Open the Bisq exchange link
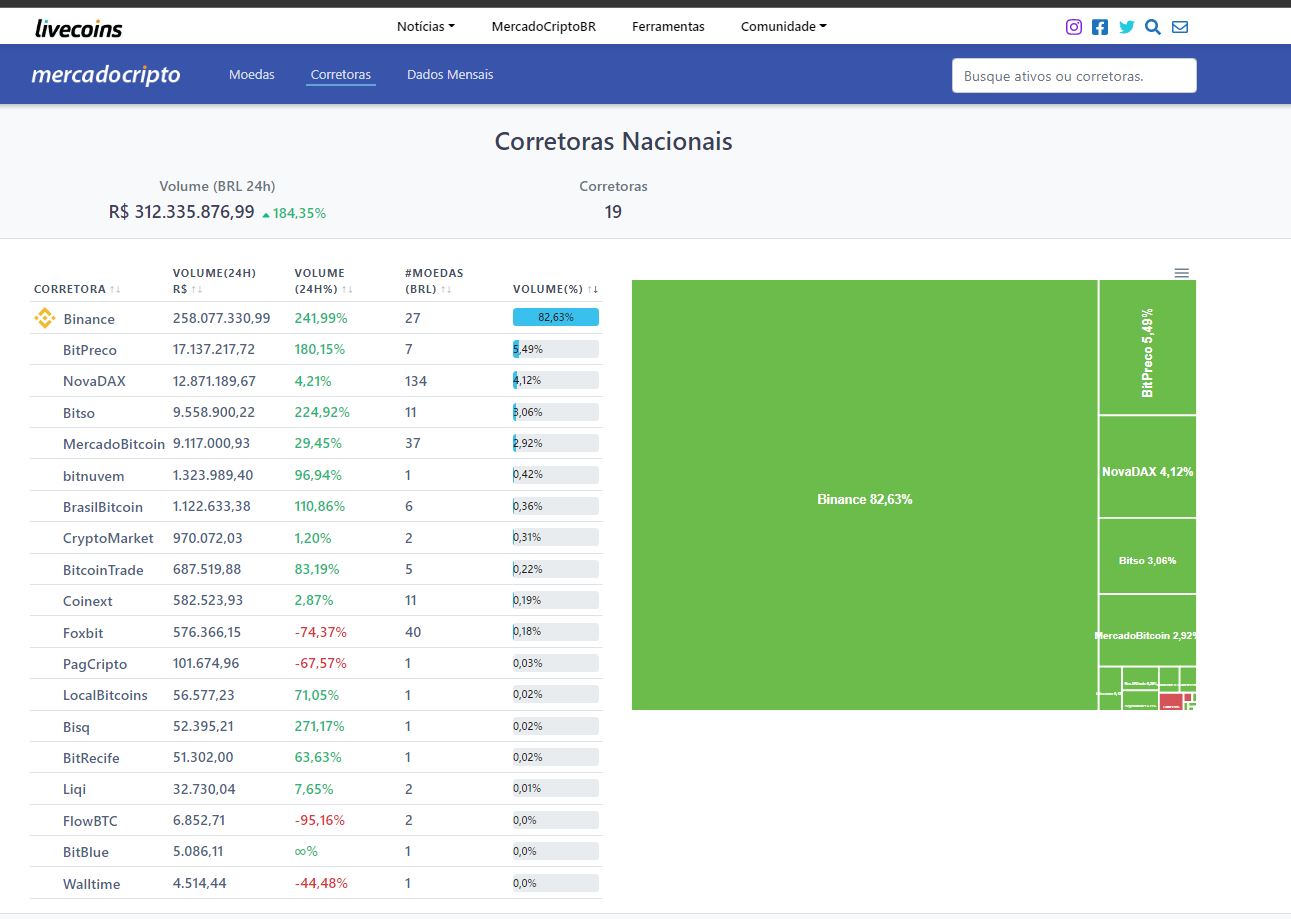Image resolution: width=1291 pixels, height=919 pixels. click(x=76, y=727)
